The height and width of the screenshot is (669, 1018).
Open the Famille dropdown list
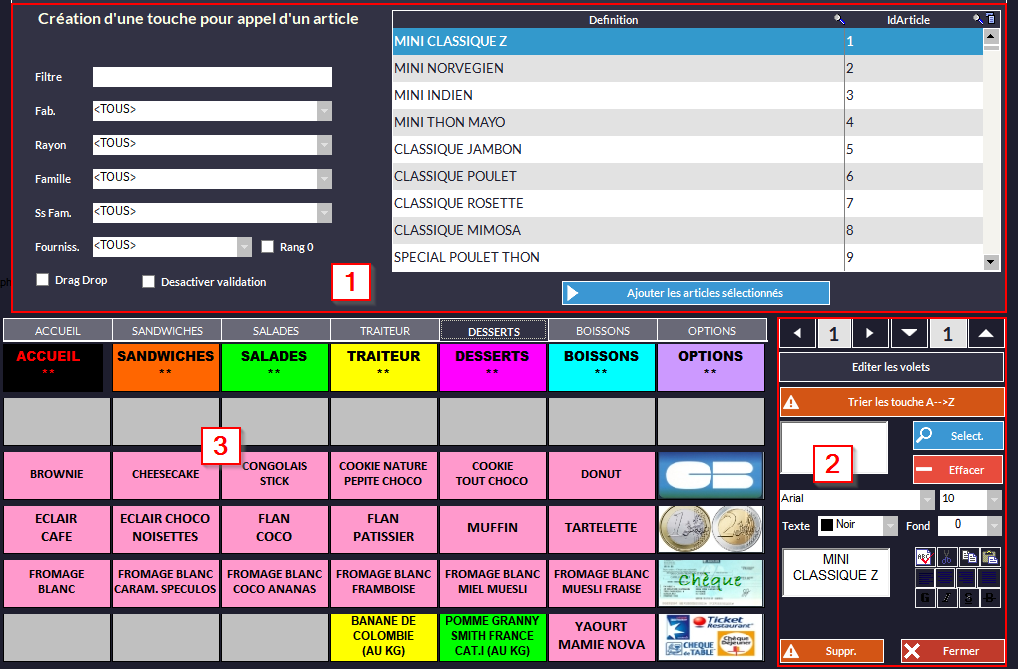324,178
